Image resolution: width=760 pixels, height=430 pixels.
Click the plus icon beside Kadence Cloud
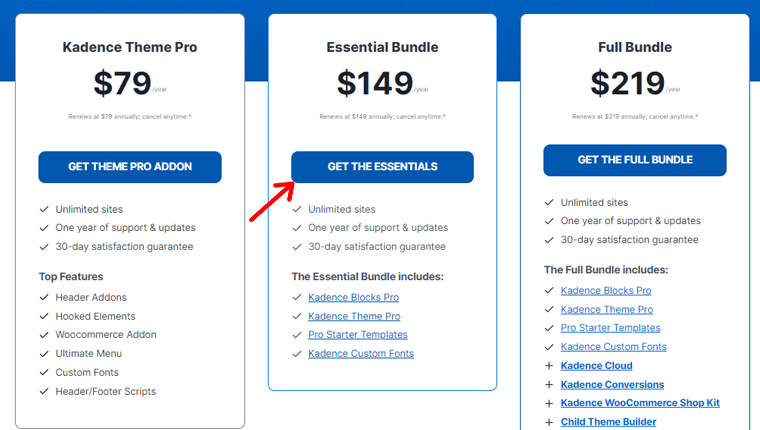pos(549,366)
